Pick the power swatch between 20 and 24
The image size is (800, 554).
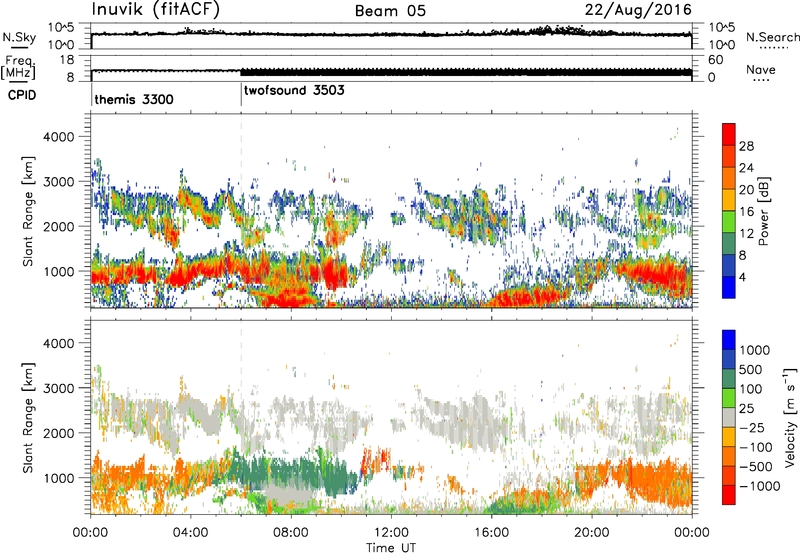tap(729, 179)
